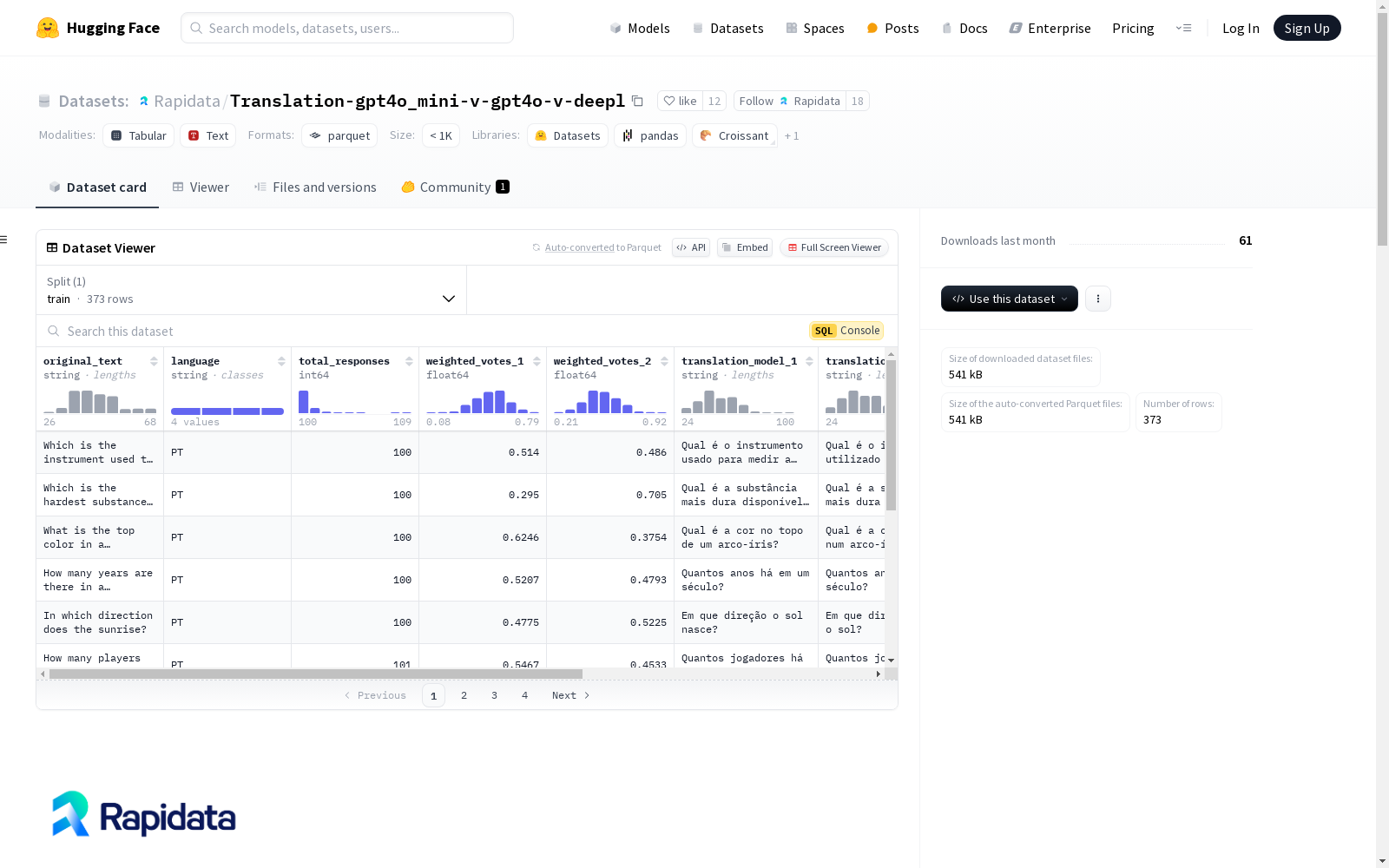Click the Embed button
Image resolution: width=1389 pixels, height=868 pixels.
(x=745, y=247)
